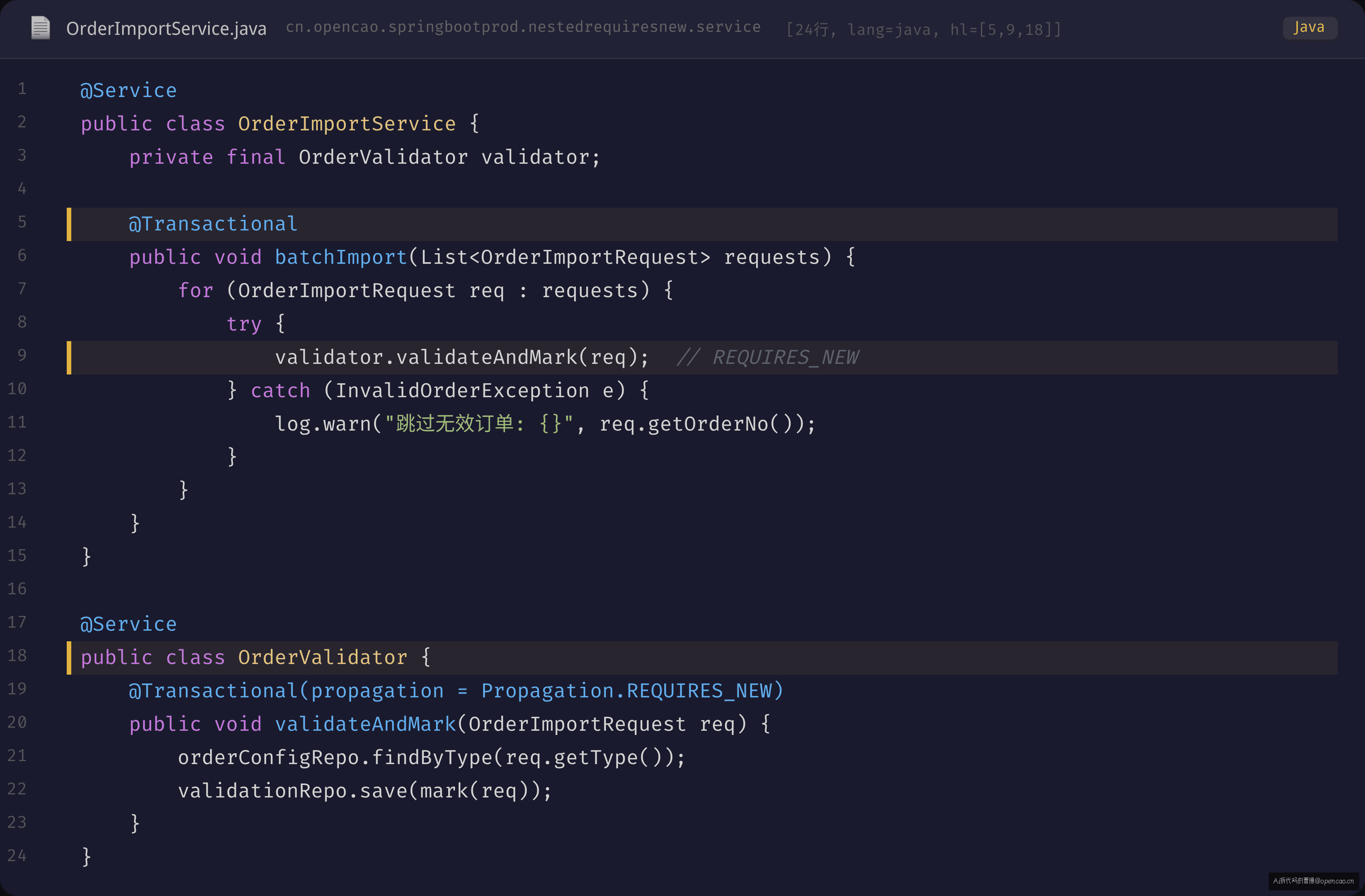1365x896 pixels.
Task: Click line number 1 in gutter
Action: click(x=22, y=89)
